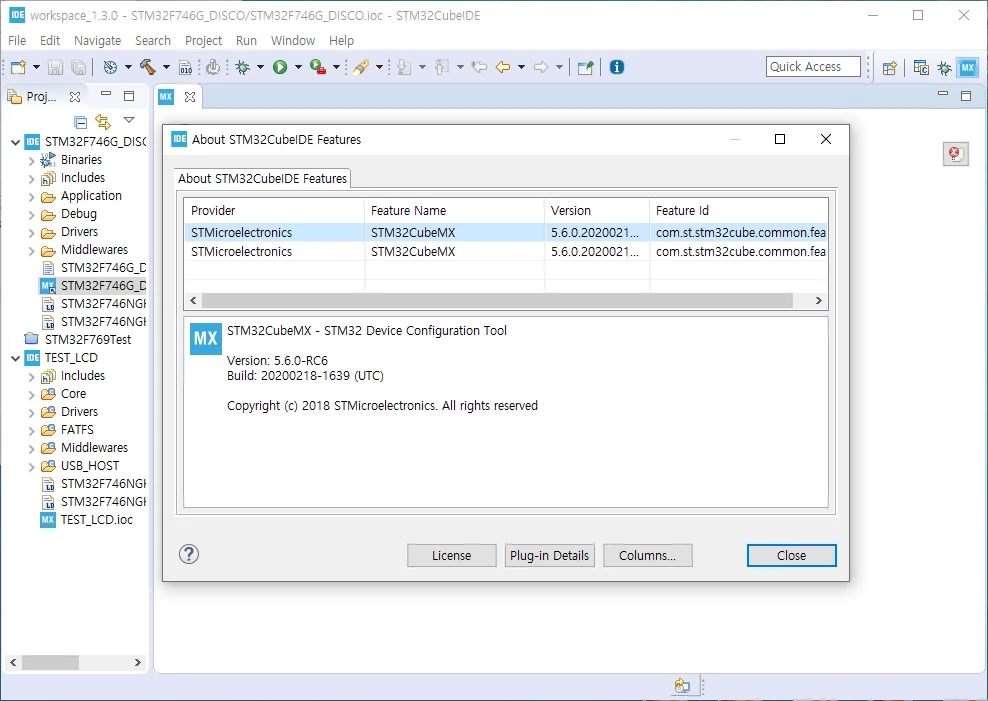The image size is (988, 701).
Task: Open the Search menu
Action: 153,40
